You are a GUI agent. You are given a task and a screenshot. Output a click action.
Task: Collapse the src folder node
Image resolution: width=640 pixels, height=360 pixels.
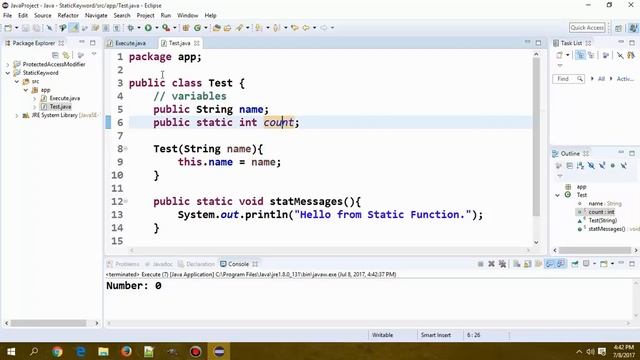click(x=17, y=82)
